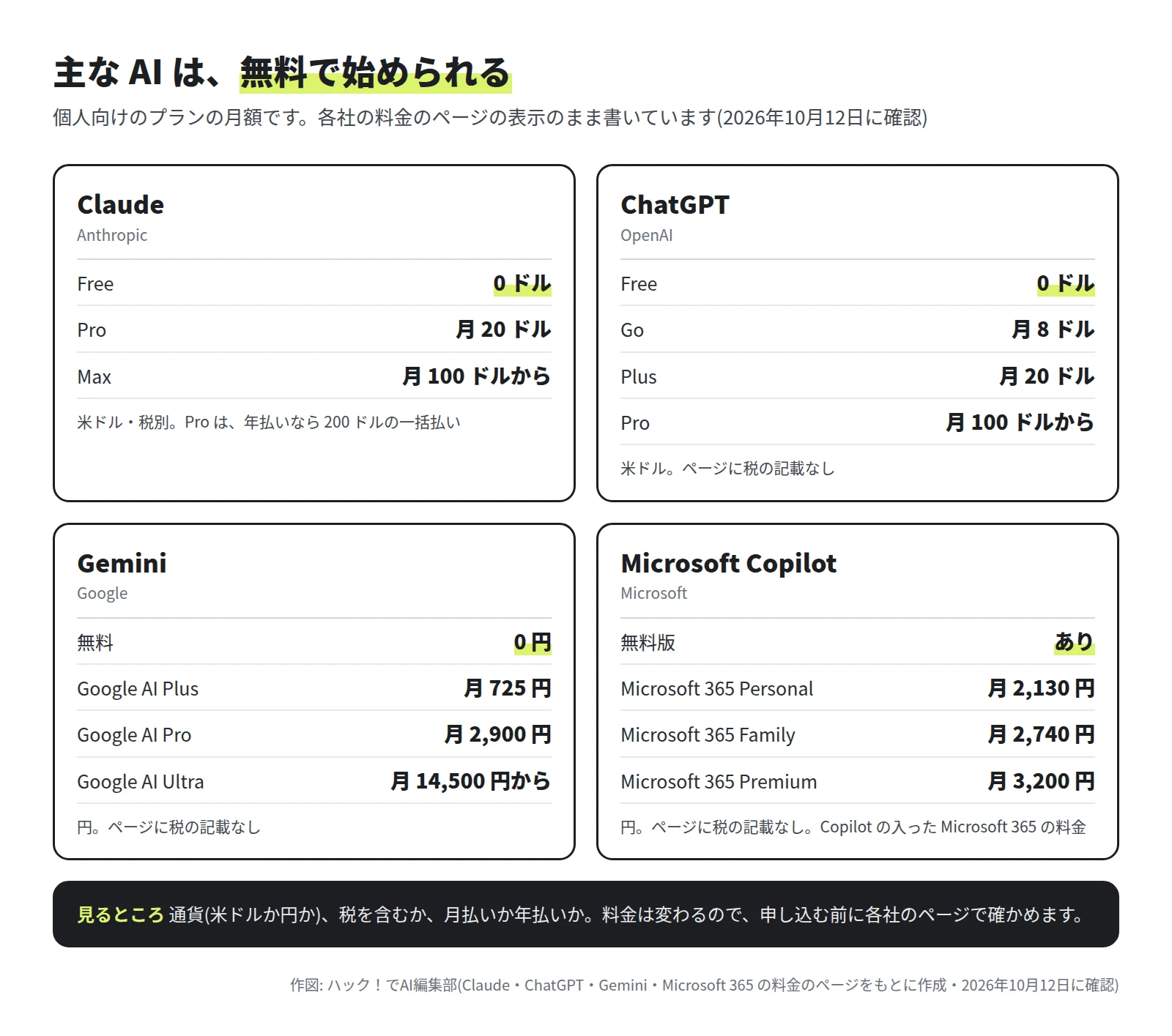
Task: Click the 月 2,900 円 price
Action: 497,734
